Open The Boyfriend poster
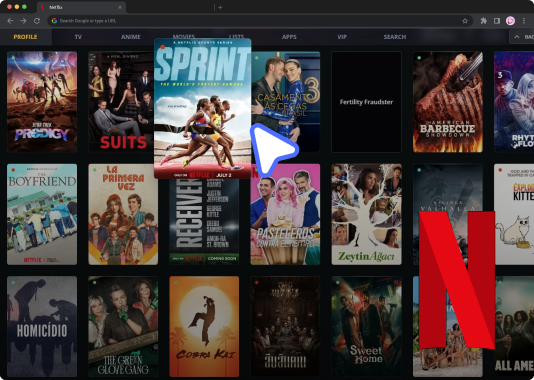The image size is (534, 380). [x=42, y=214]
